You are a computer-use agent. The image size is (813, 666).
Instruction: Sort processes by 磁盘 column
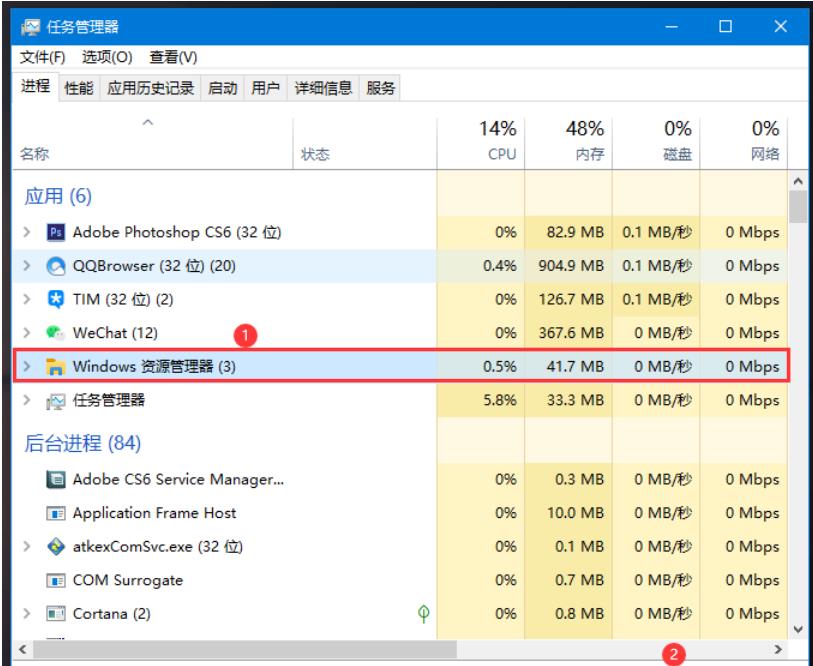pos(656,143)
